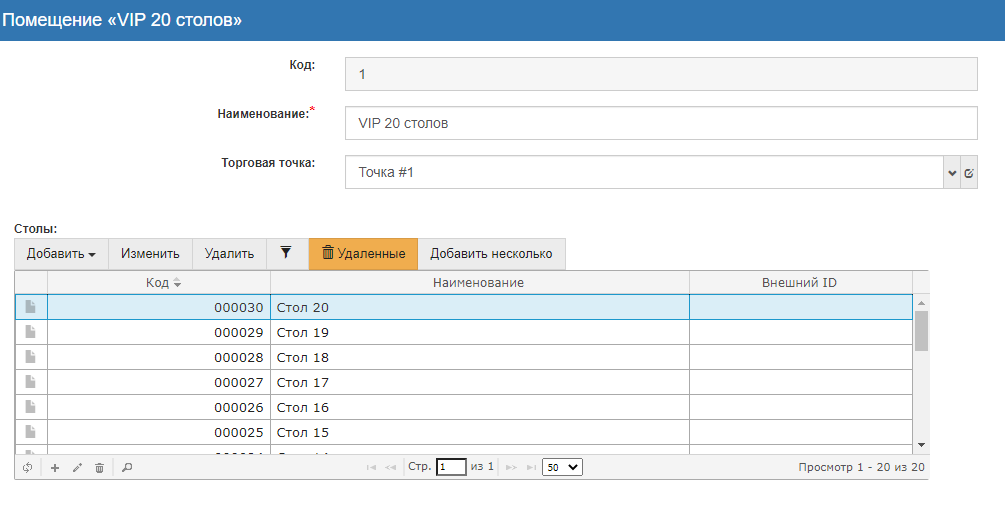Click the trash icon in table footer
Viewport: 1005px width, 513px height.
pos(99,467)
